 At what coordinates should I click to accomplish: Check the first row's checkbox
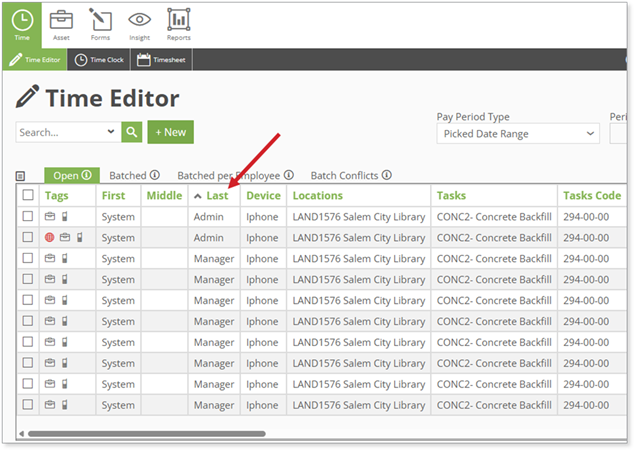pyautogui.click(x=28, y=217)
